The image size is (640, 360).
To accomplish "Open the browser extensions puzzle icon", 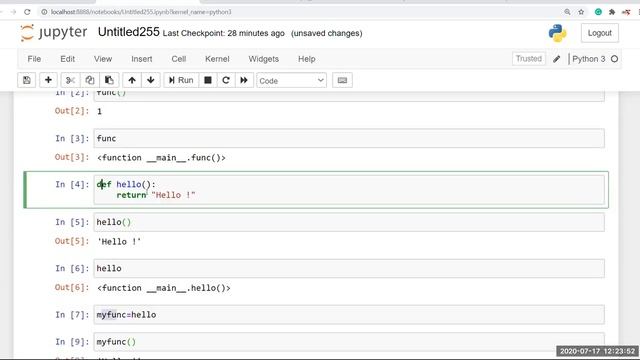I will [612, 12].
